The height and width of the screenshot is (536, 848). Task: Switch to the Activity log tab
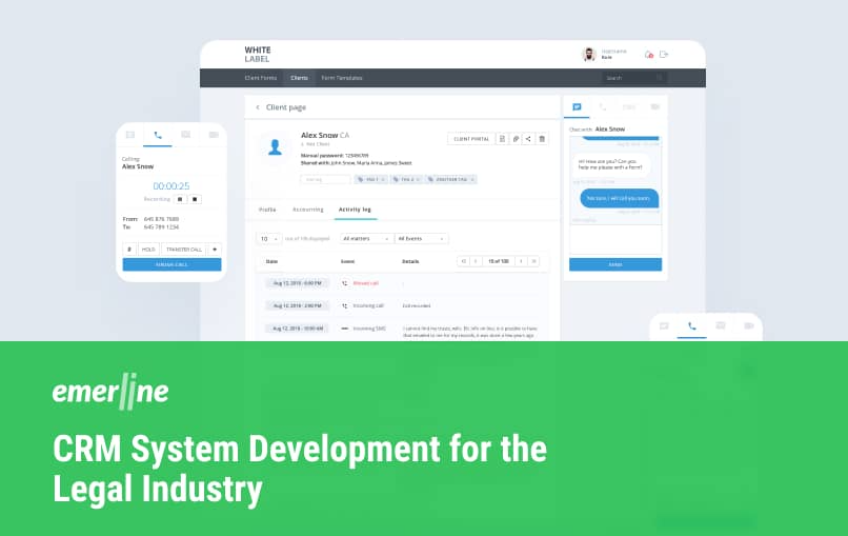[x=355, y=209]
